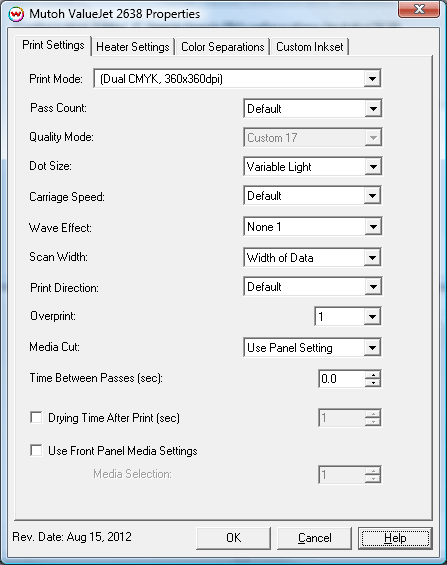Click into Time Between Passes value field

342,379
